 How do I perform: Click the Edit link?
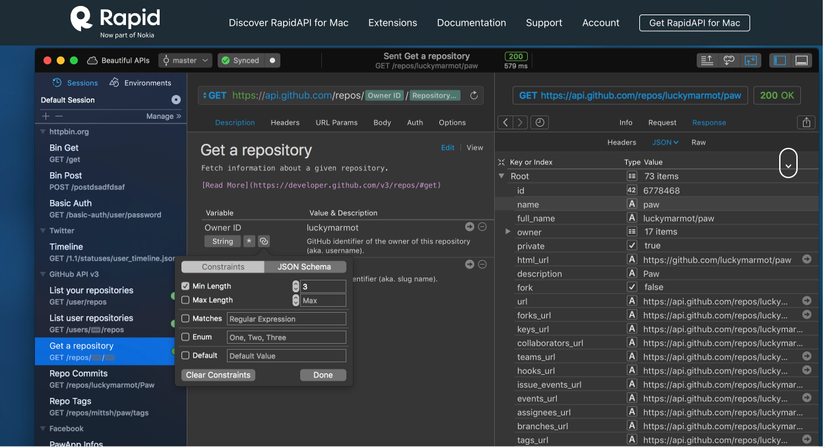pyautogui.click(x=448, y=148)
